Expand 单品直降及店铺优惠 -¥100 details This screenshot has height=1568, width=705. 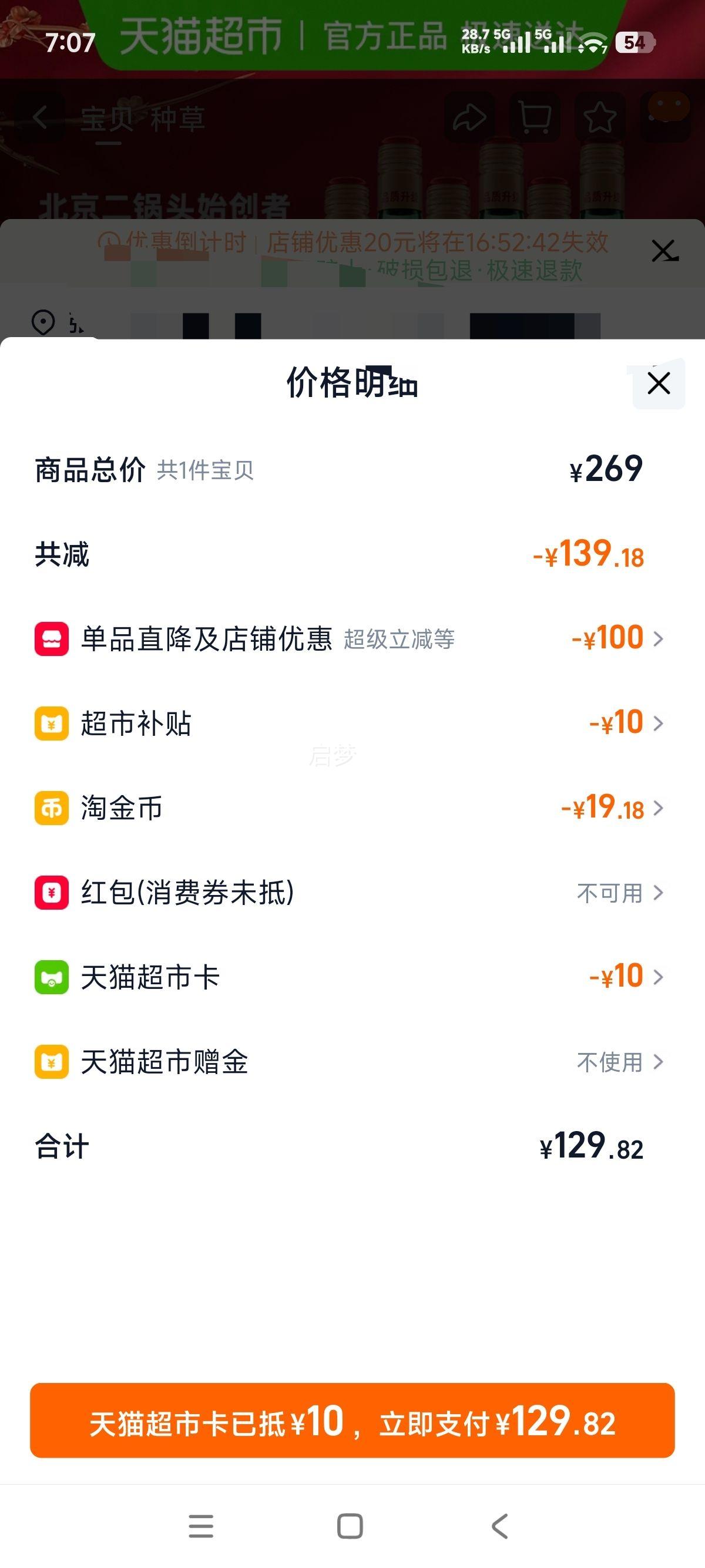(x=617, y=639)
